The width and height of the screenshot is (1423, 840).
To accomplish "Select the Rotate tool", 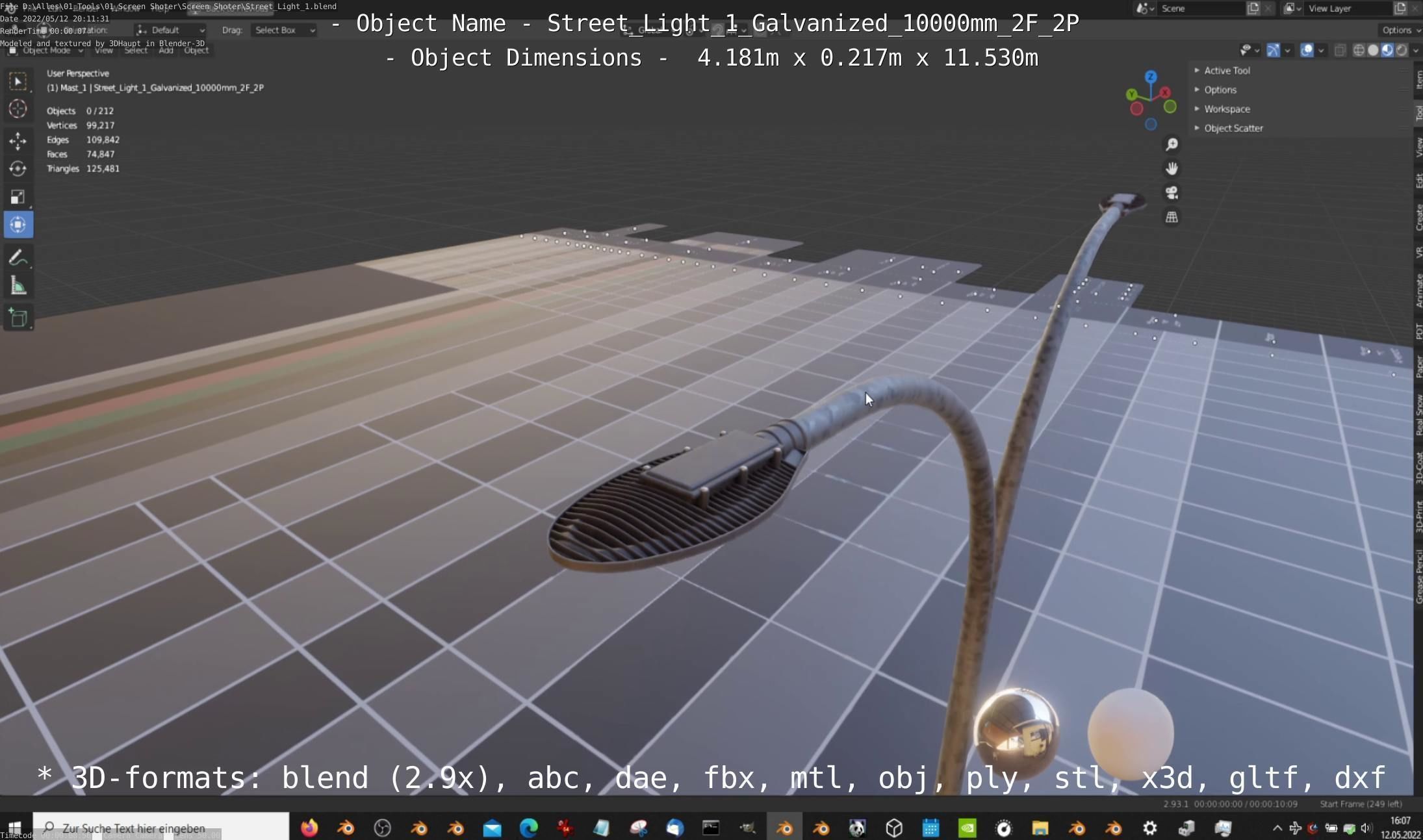I will [x=18, y=169].
